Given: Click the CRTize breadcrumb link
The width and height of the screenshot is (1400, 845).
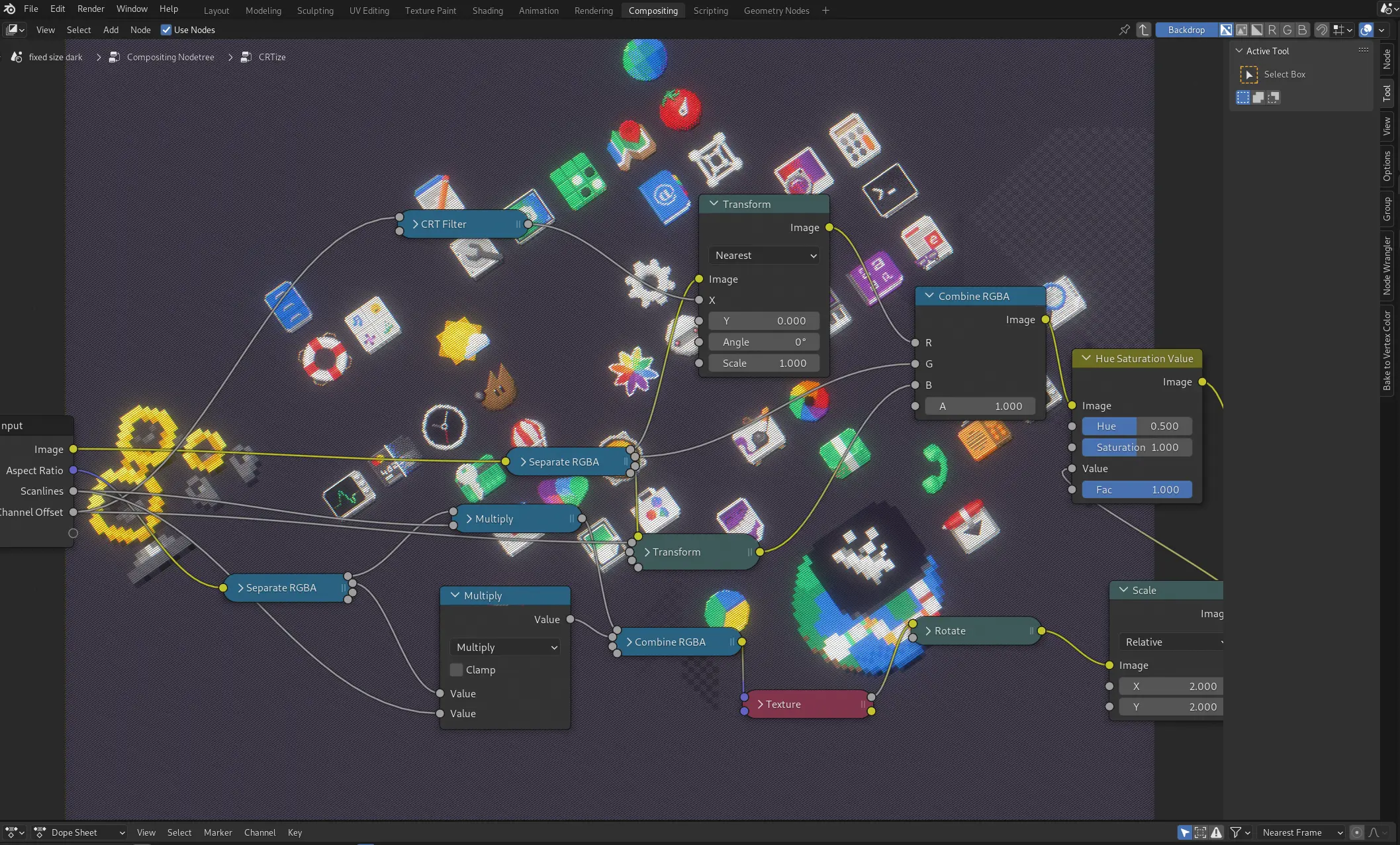Looking at the screenshot, I should (x=271, y=57).
